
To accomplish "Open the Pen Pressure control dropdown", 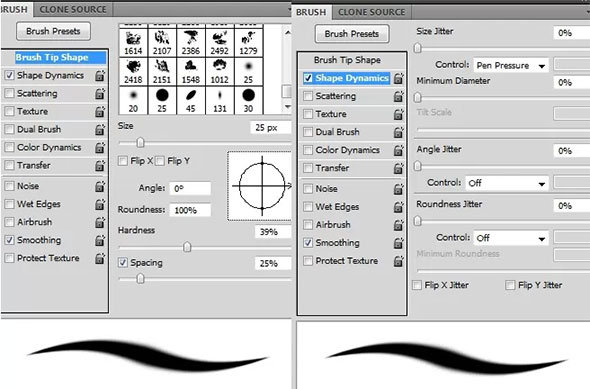I will tap(510, 65).
